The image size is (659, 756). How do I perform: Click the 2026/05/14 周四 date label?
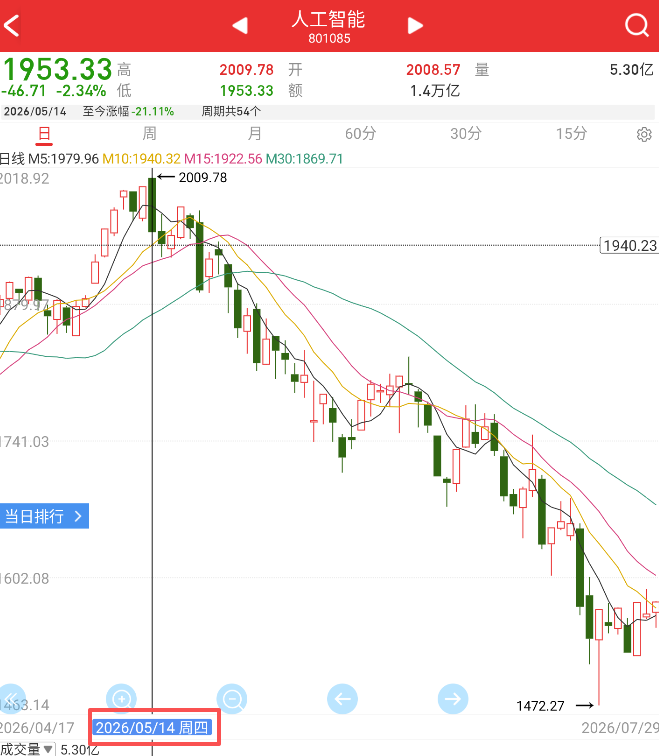152,727
